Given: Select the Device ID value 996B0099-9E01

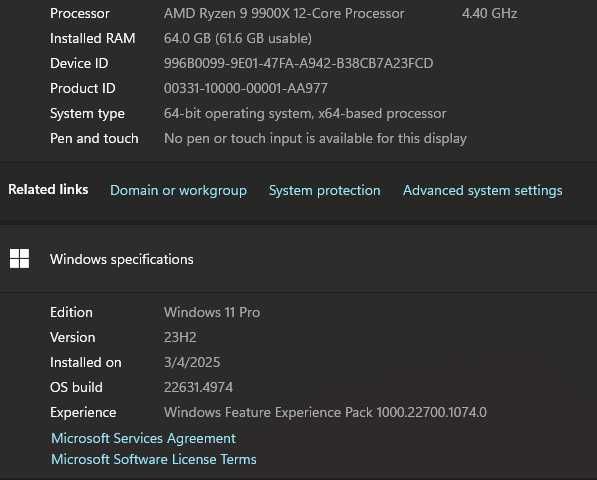Looking at the screenshot, I should [298, 63].
